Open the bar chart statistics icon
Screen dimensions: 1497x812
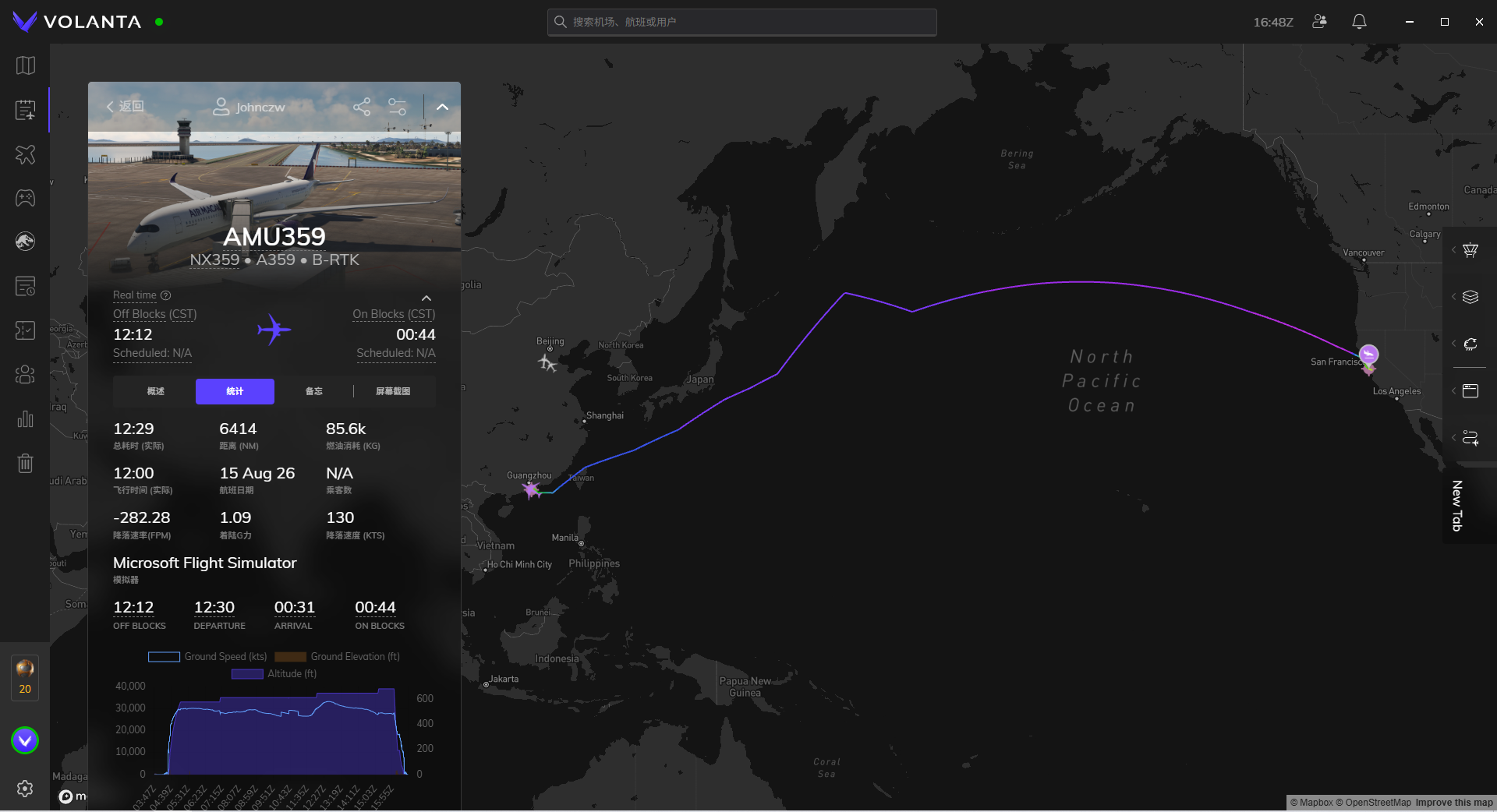click(x=25, y=419)
